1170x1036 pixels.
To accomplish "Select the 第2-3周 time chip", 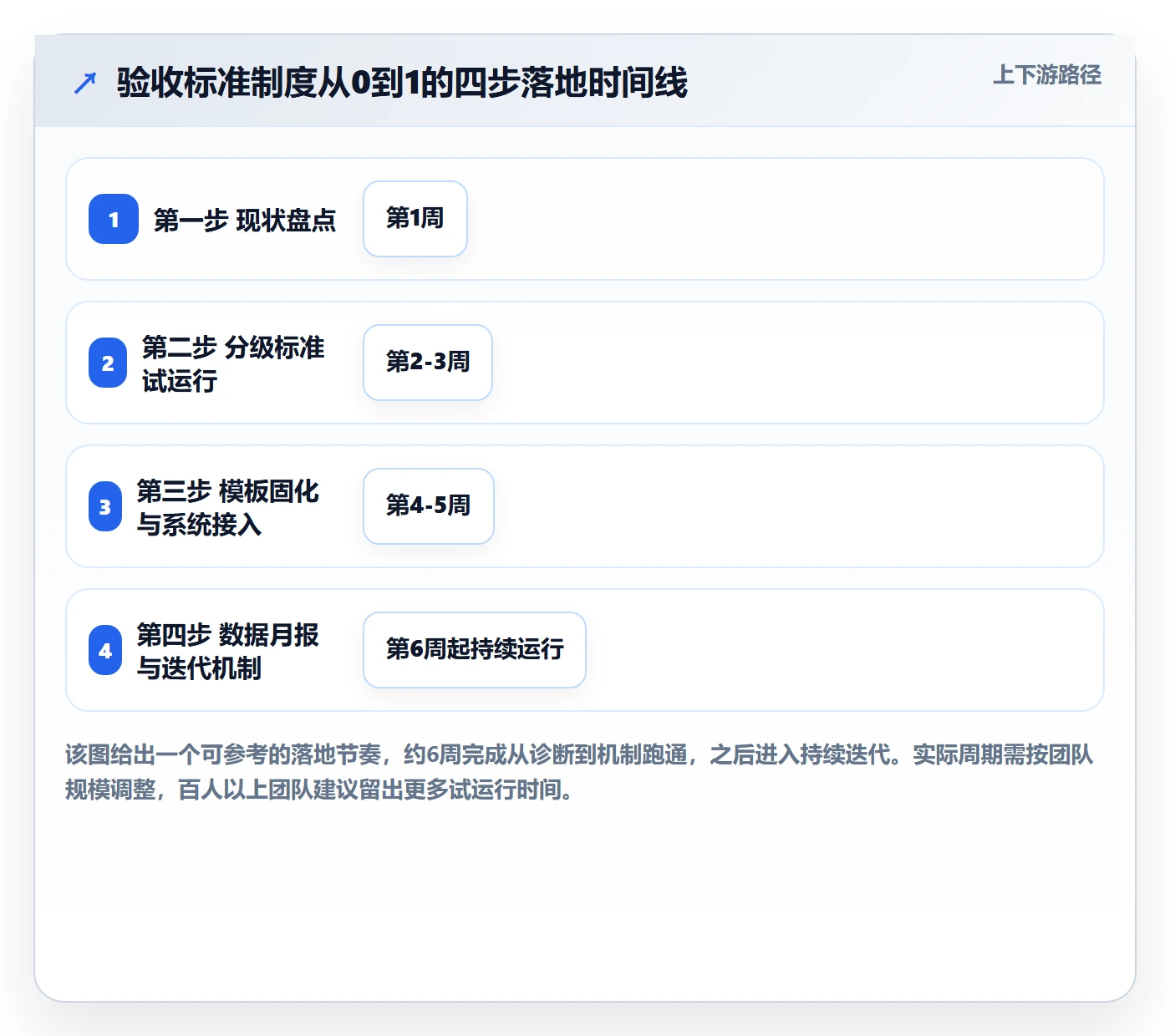I will pos(428,363).
